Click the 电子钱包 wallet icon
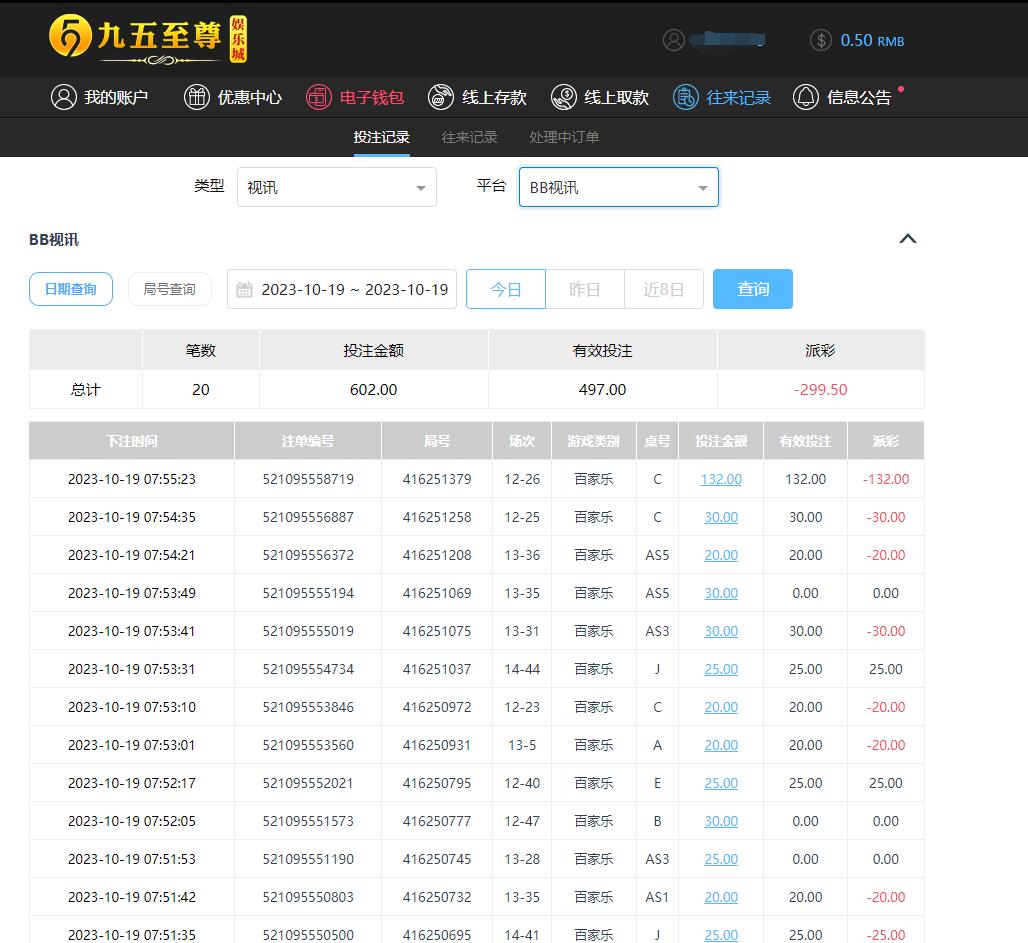 click(x=319, y=97)
